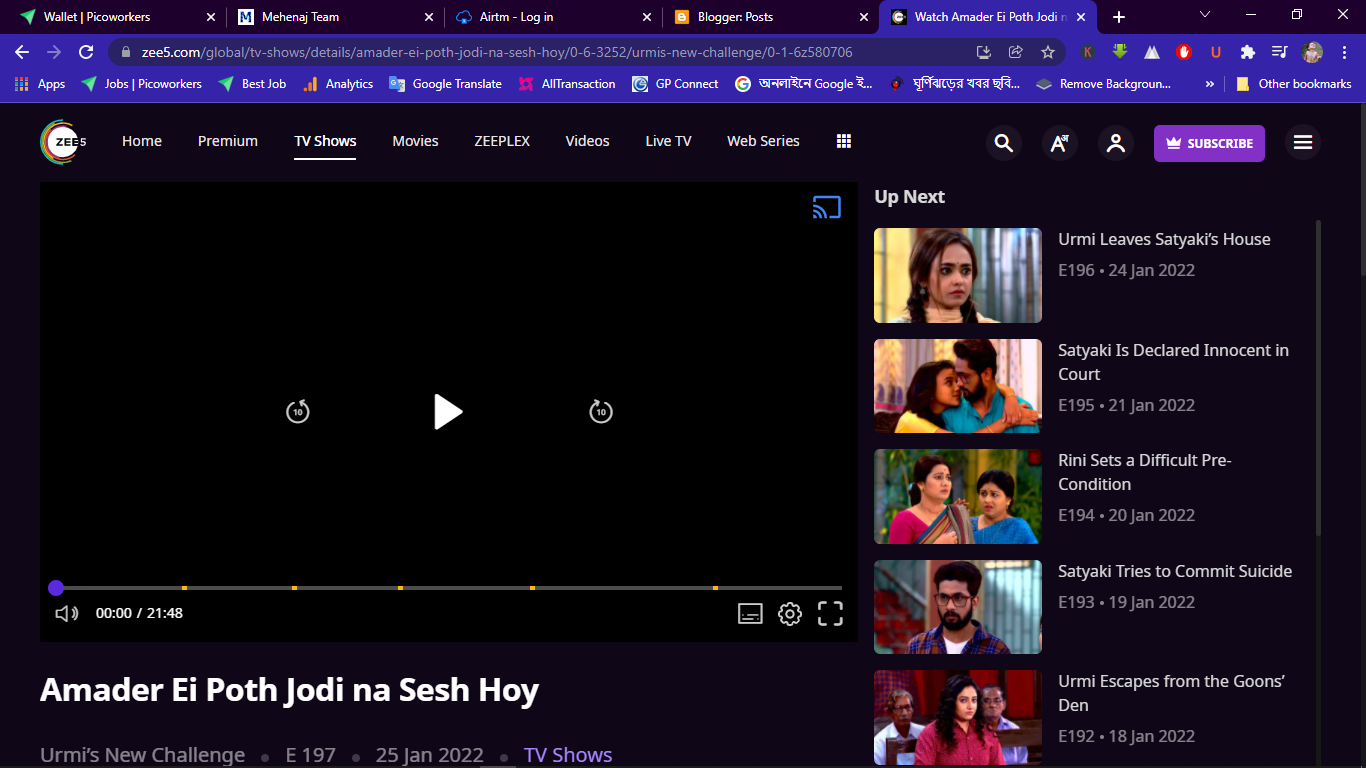Skip forward 10 seconds
Viewport: 1366px width, 768px height.
tap(600, 411)
